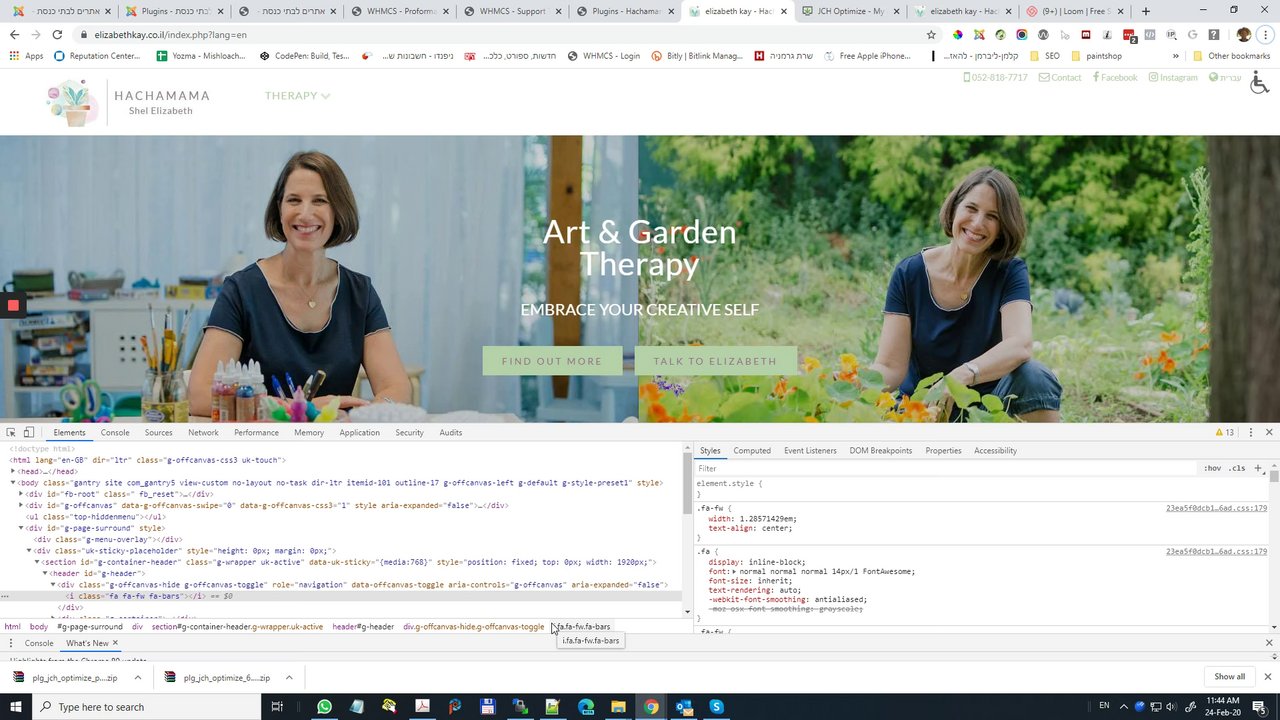Click the color wheel extension icon
This screenshot has width=1280, height=720.
(x=958, y=34)
